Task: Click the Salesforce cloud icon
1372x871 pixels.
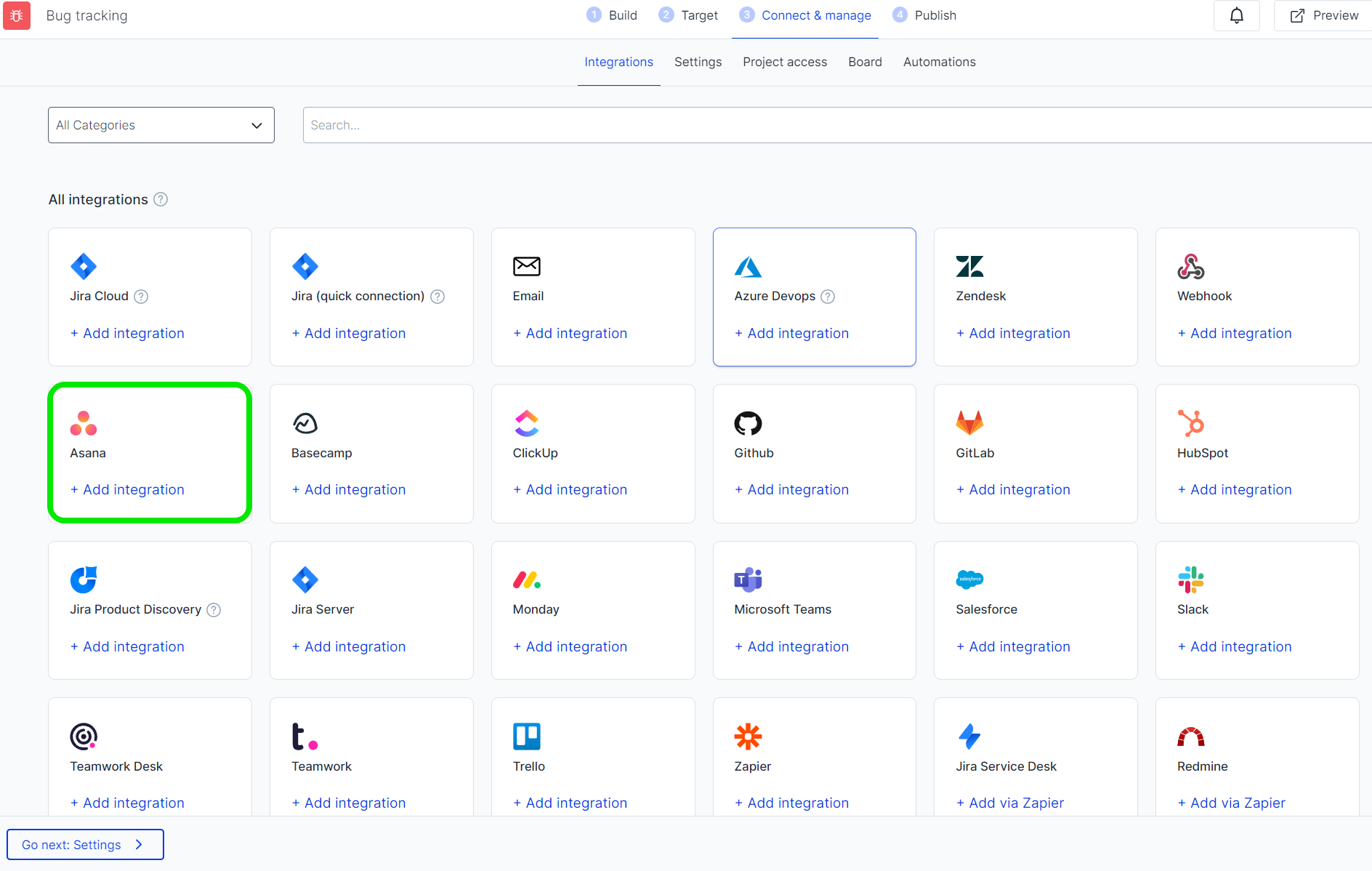Action: pyautogui.click(x=969, y=579)
